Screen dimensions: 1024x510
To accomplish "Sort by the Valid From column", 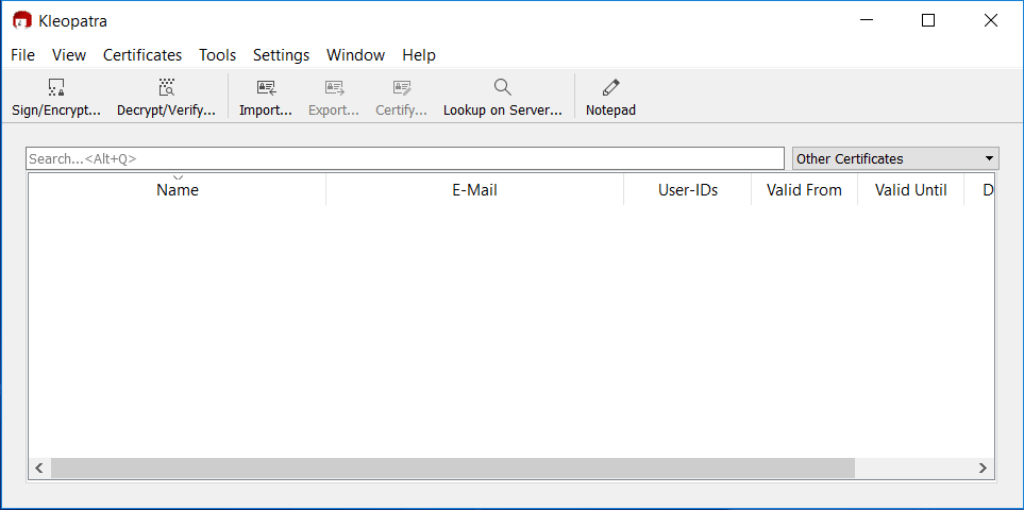I will [804, 190].
